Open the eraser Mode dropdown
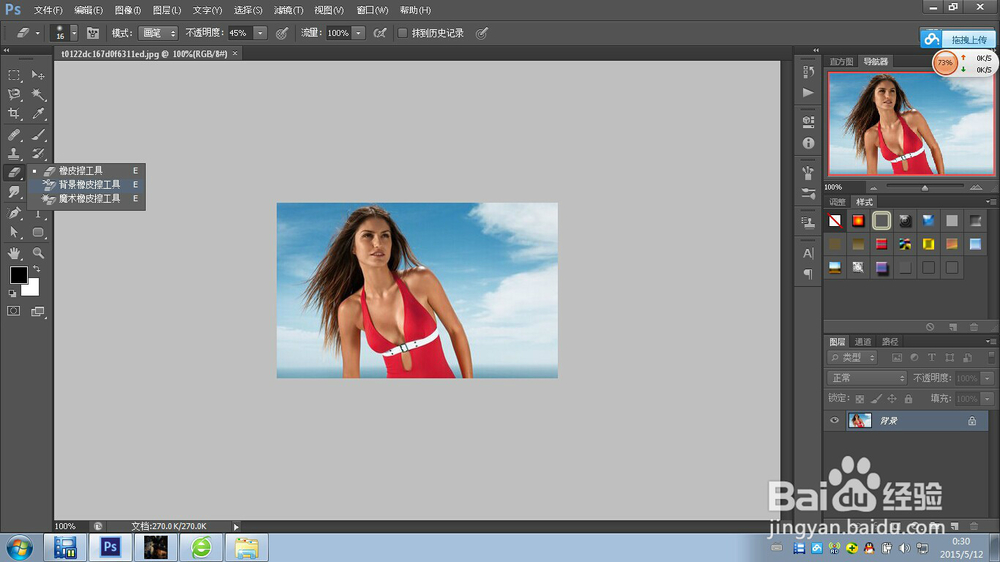Screen dimensions: 1000x562 pos(157,33)
